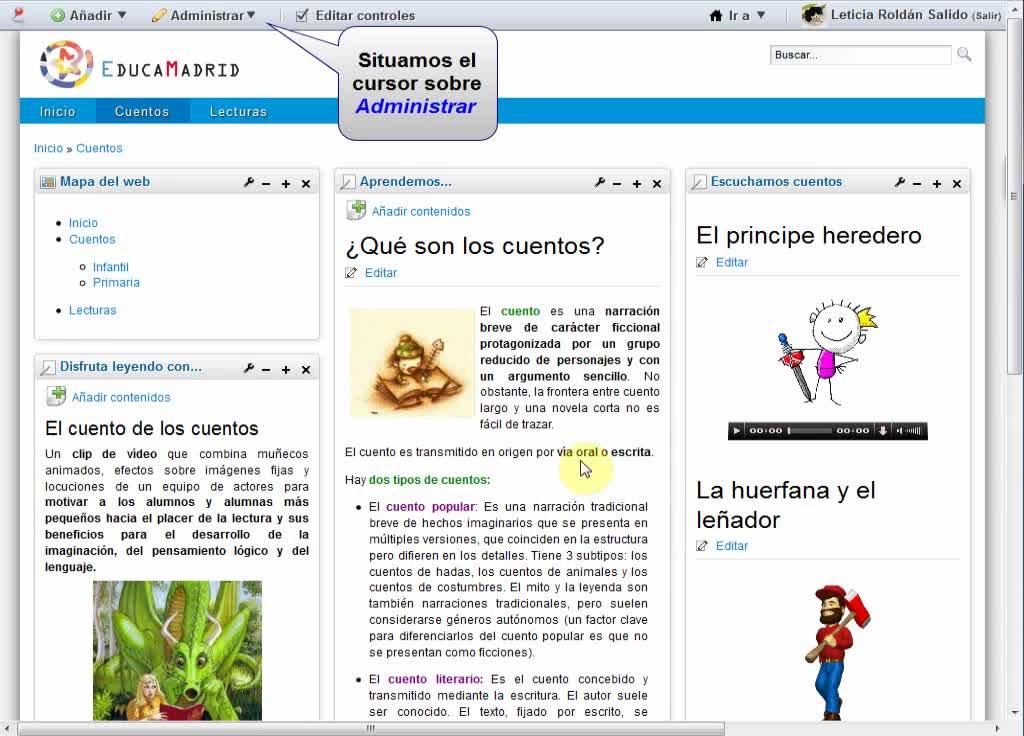
Task: Maximize the Escuchamos cuentos portlet
Action: pos(936,184)
